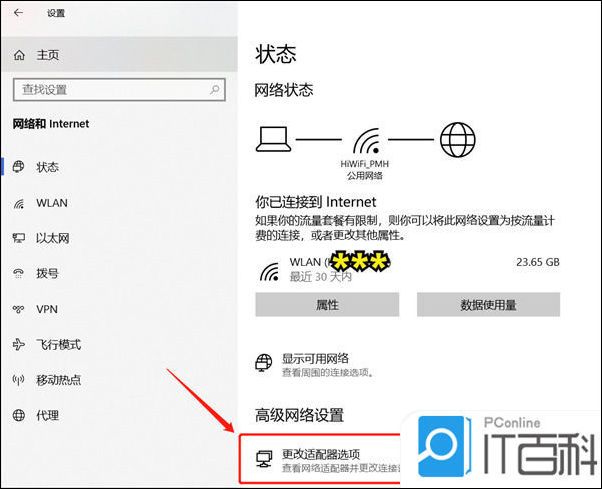Click the wifi icon beside the WLAN 最近 30 天内 usage entry

pyautogui.click(x=270, y=271)
